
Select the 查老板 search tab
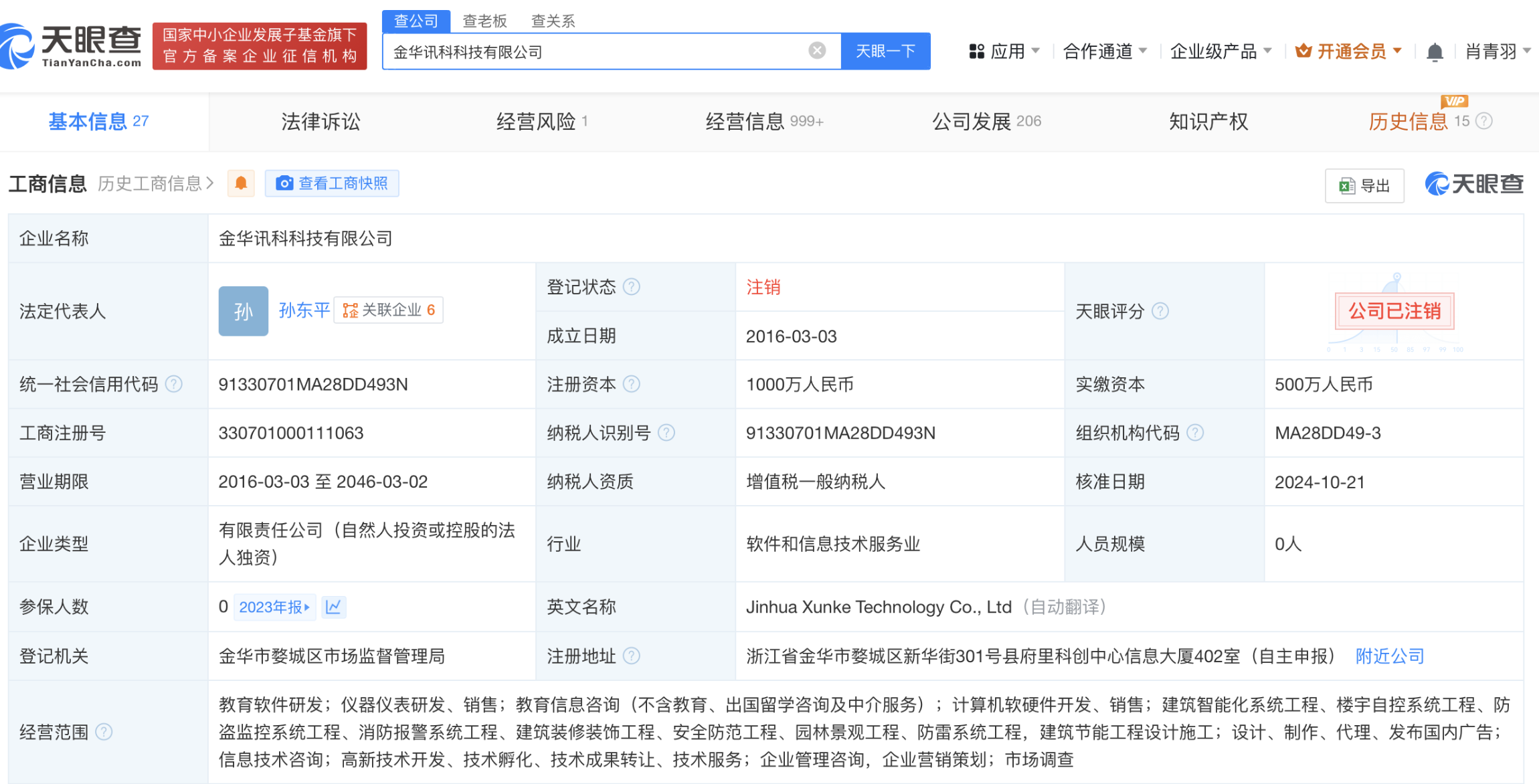coord(484,21)
